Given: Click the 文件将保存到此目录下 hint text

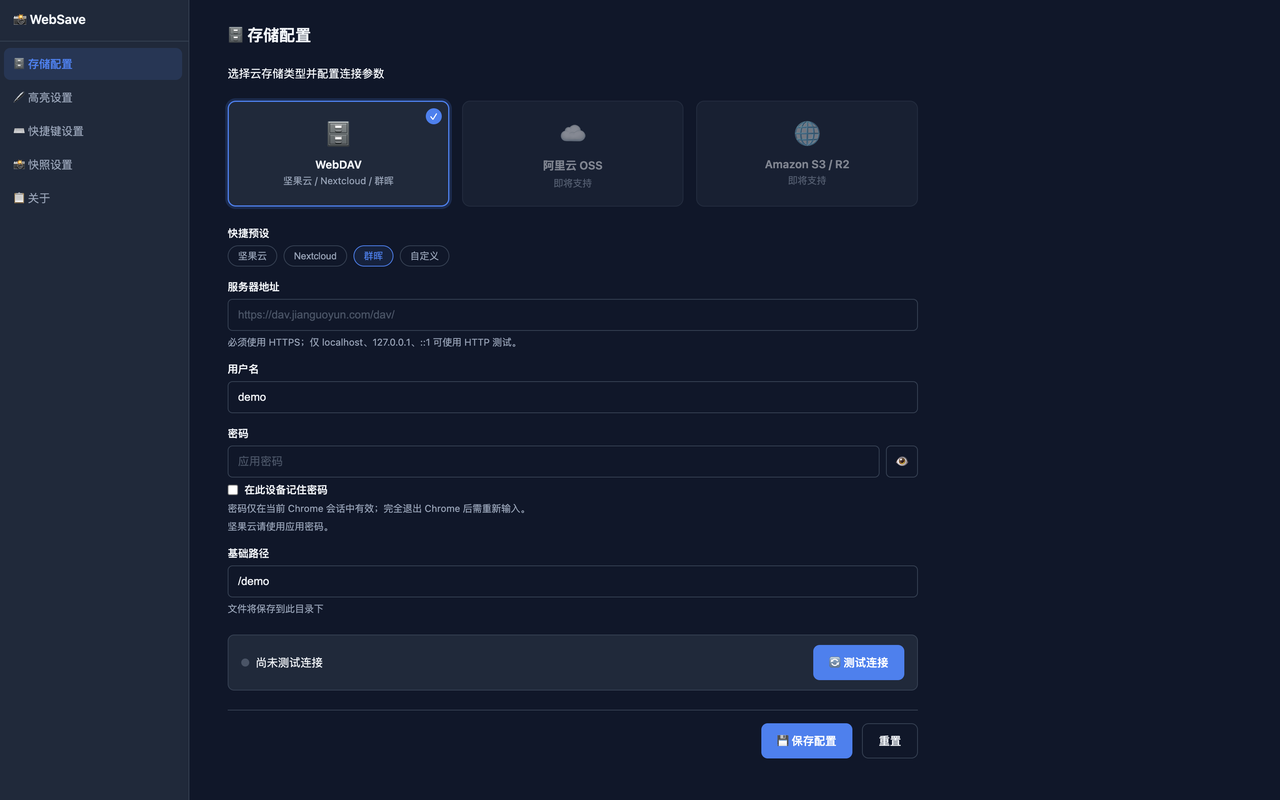Looking at the screenshot, I should tap(276, 608).
